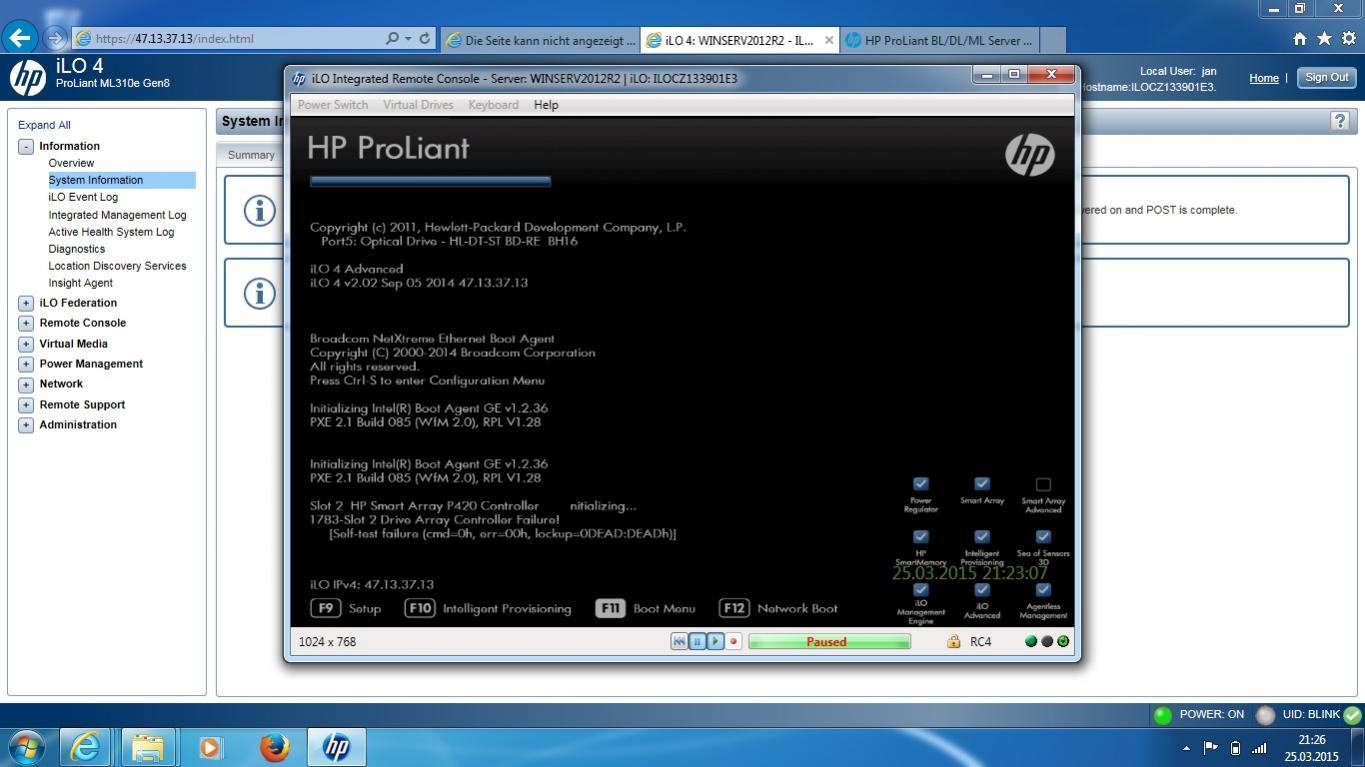Click the health status check icon in console

(1063, 642)
